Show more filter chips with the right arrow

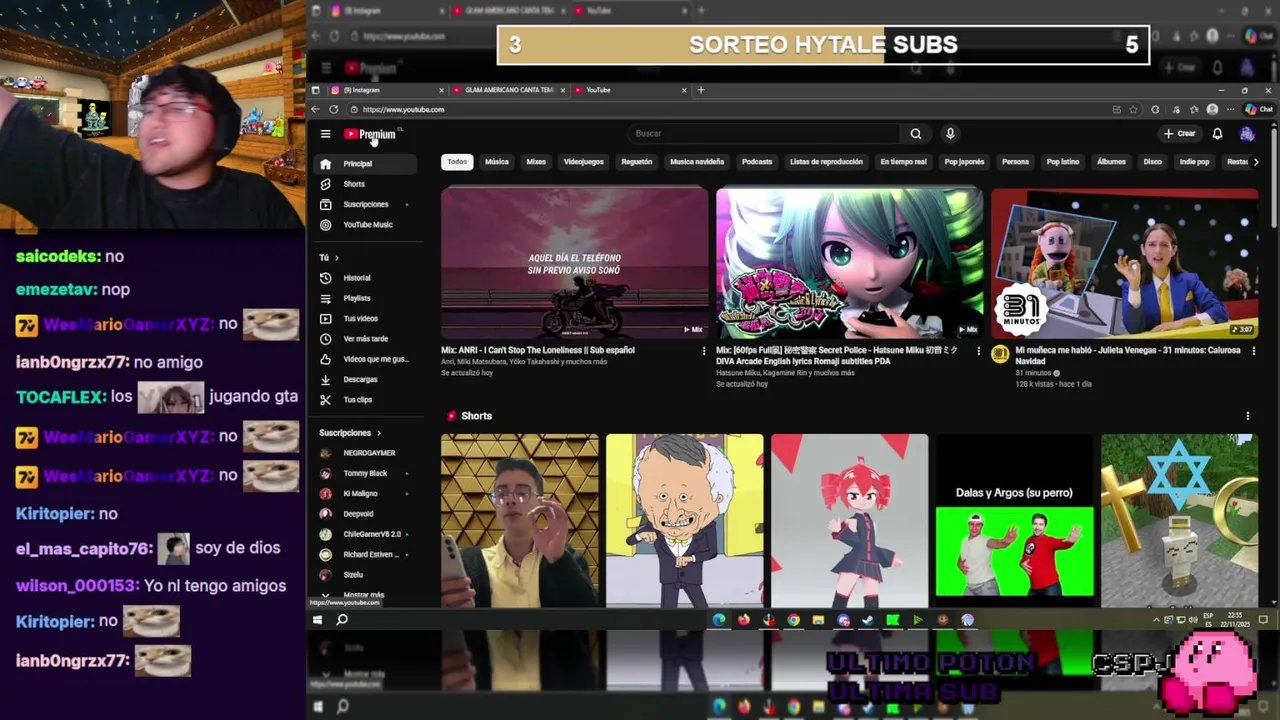pyautogui.click(x=1255, y=162)
